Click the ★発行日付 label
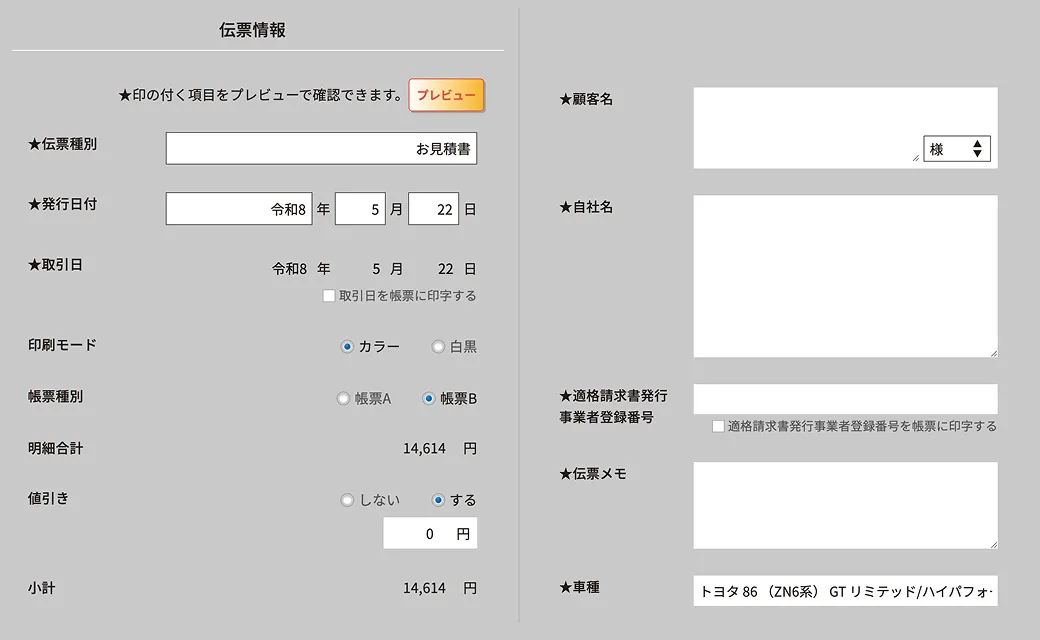 (62, 204)
